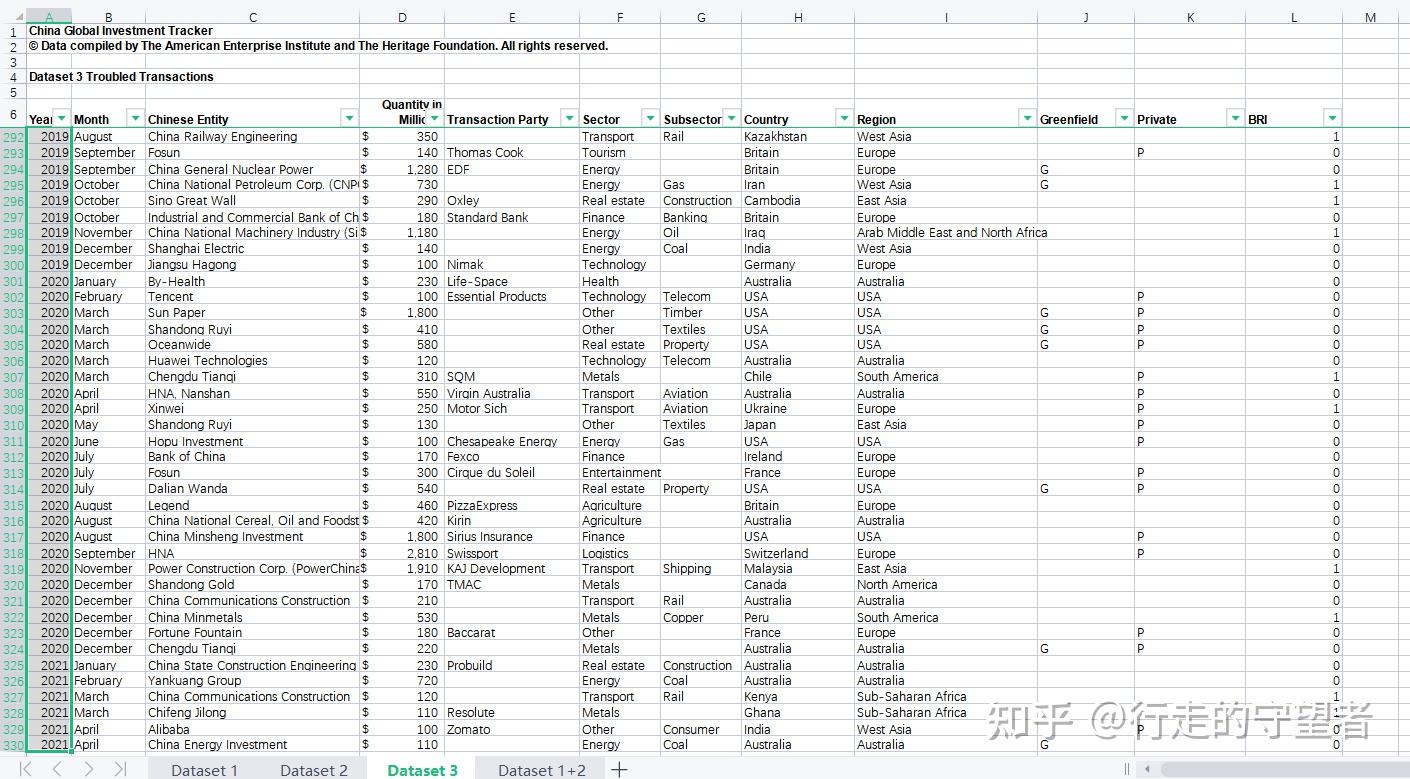1410x779 pixels.
Task: Select the 'China Railway Engineering' cell
Action: [253, 137]
